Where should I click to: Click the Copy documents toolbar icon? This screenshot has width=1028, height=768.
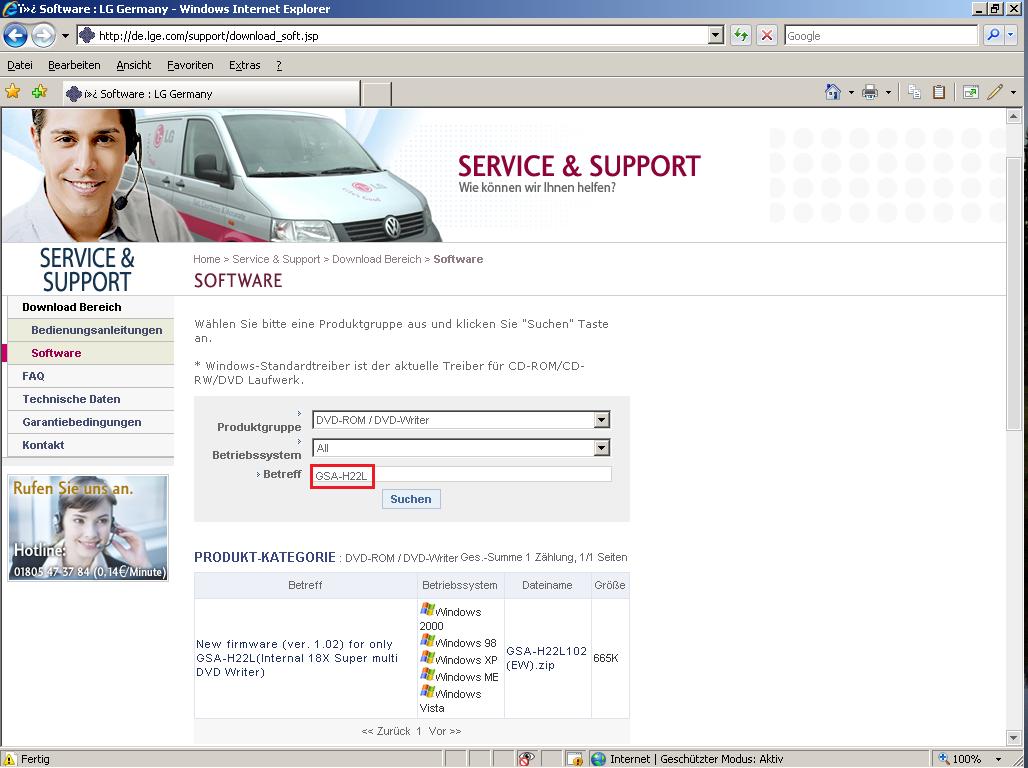pyautogui.click(x=915, y=92)
